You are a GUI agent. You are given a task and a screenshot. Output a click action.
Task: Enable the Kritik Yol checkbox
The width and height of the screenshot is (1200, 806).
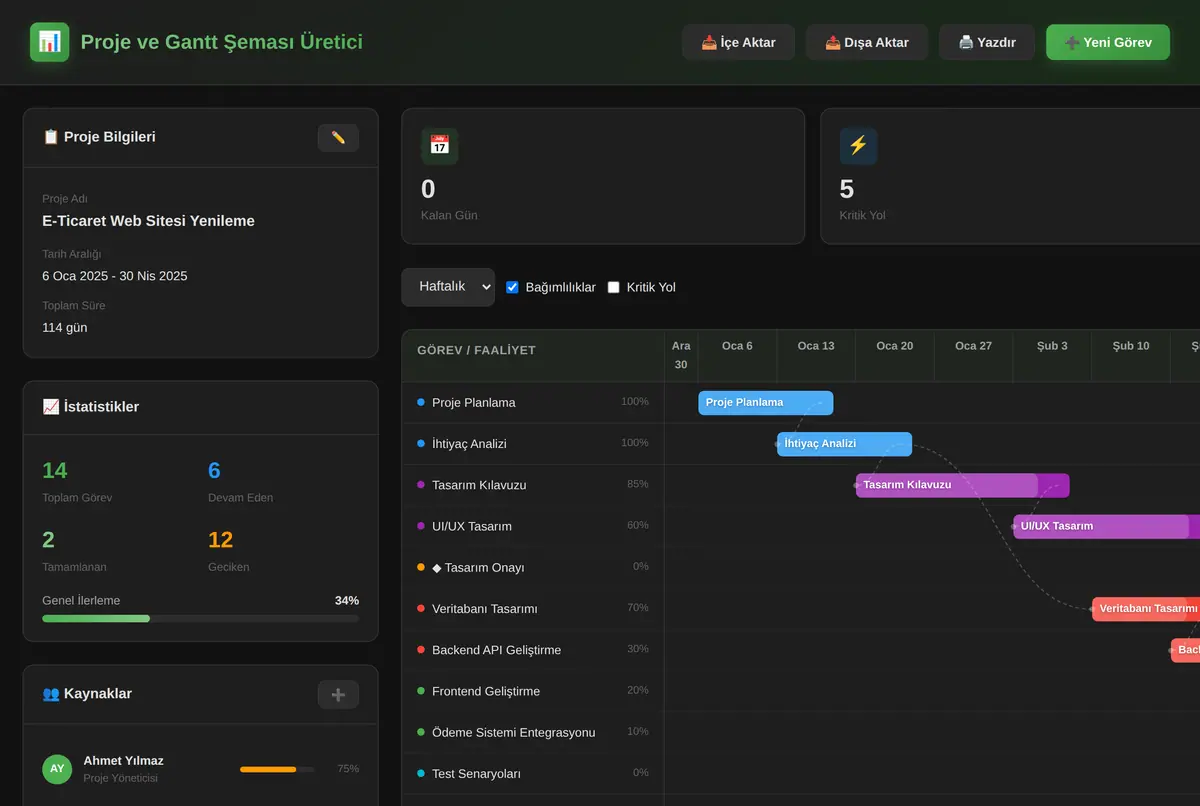point(614,287)
